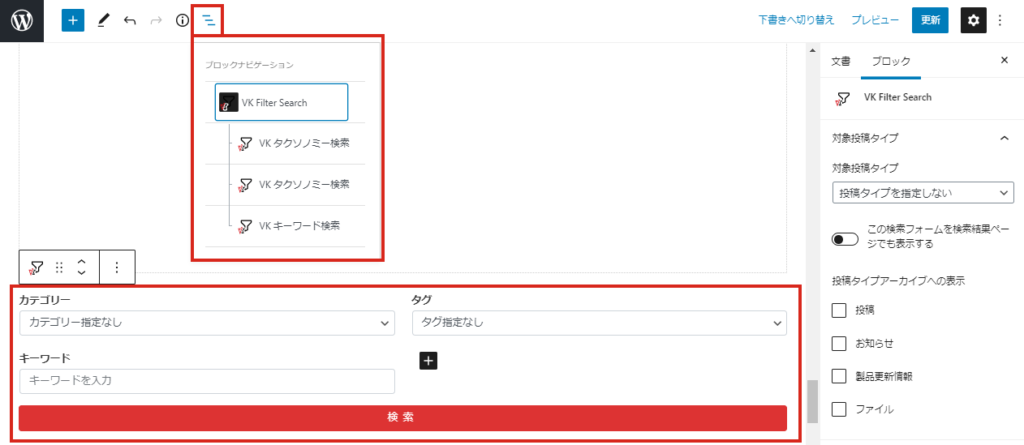
Task: Click the 更新 button
Action: [x=930, y=20]
